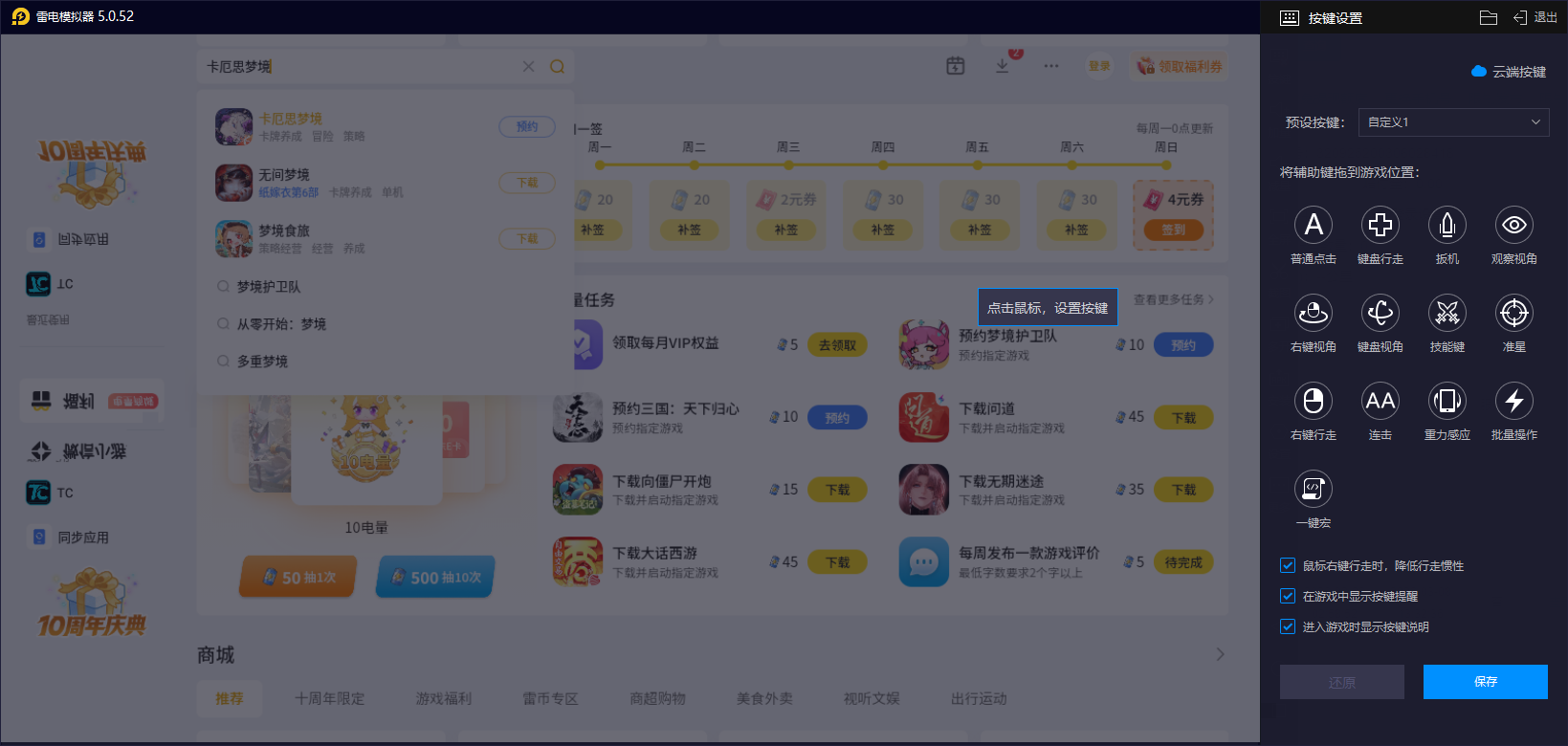This screenshot has height=746, width=1568.
Task: Click the 签到 sign-in button for 周日
Action: (x=1173, y=230)
